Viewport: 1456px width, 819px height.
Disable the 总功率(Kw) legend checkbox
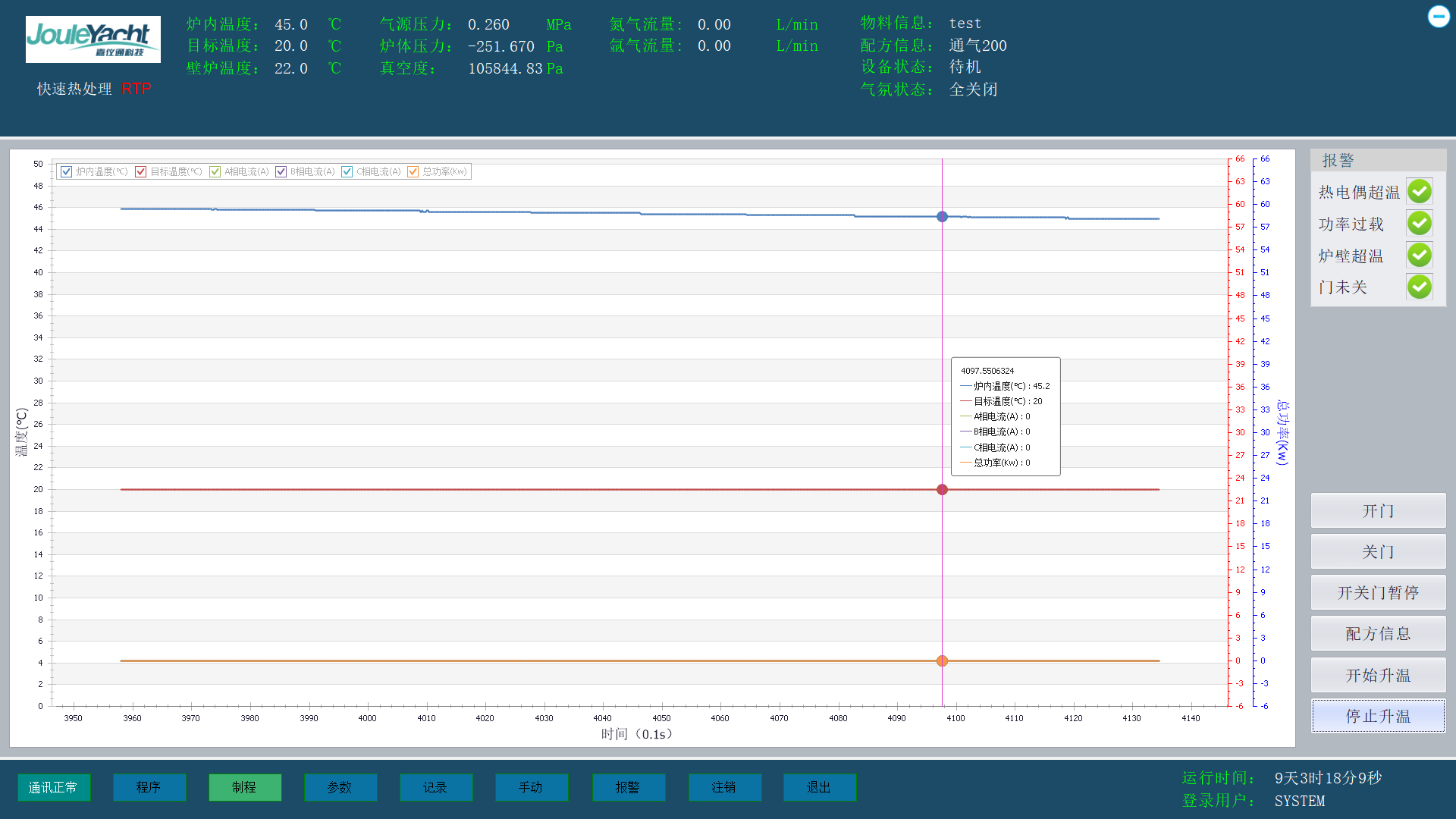pyautogui.click(x=413, y=172)
